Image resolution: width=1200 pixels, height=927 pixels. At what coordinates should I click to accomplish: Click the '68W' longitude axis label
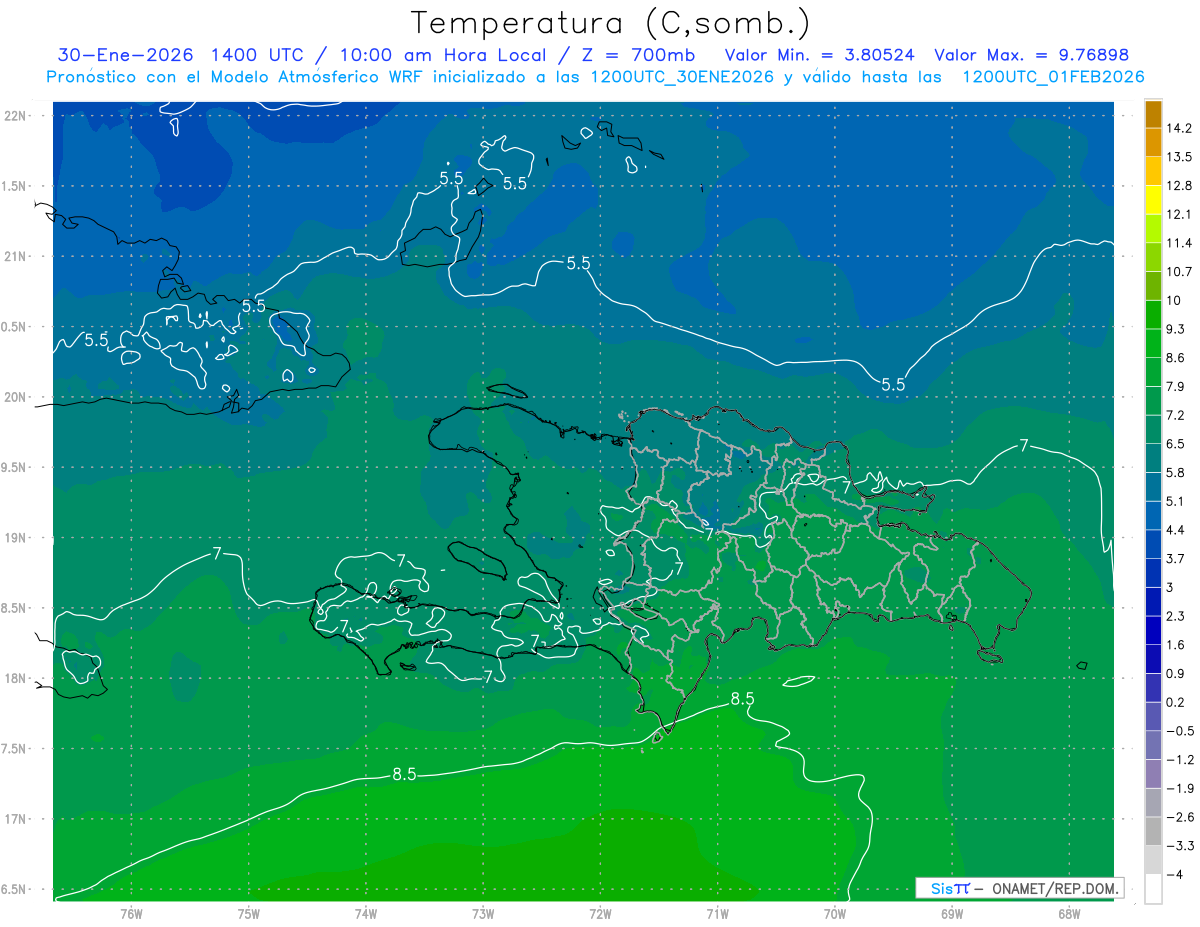pos(1069,914)
